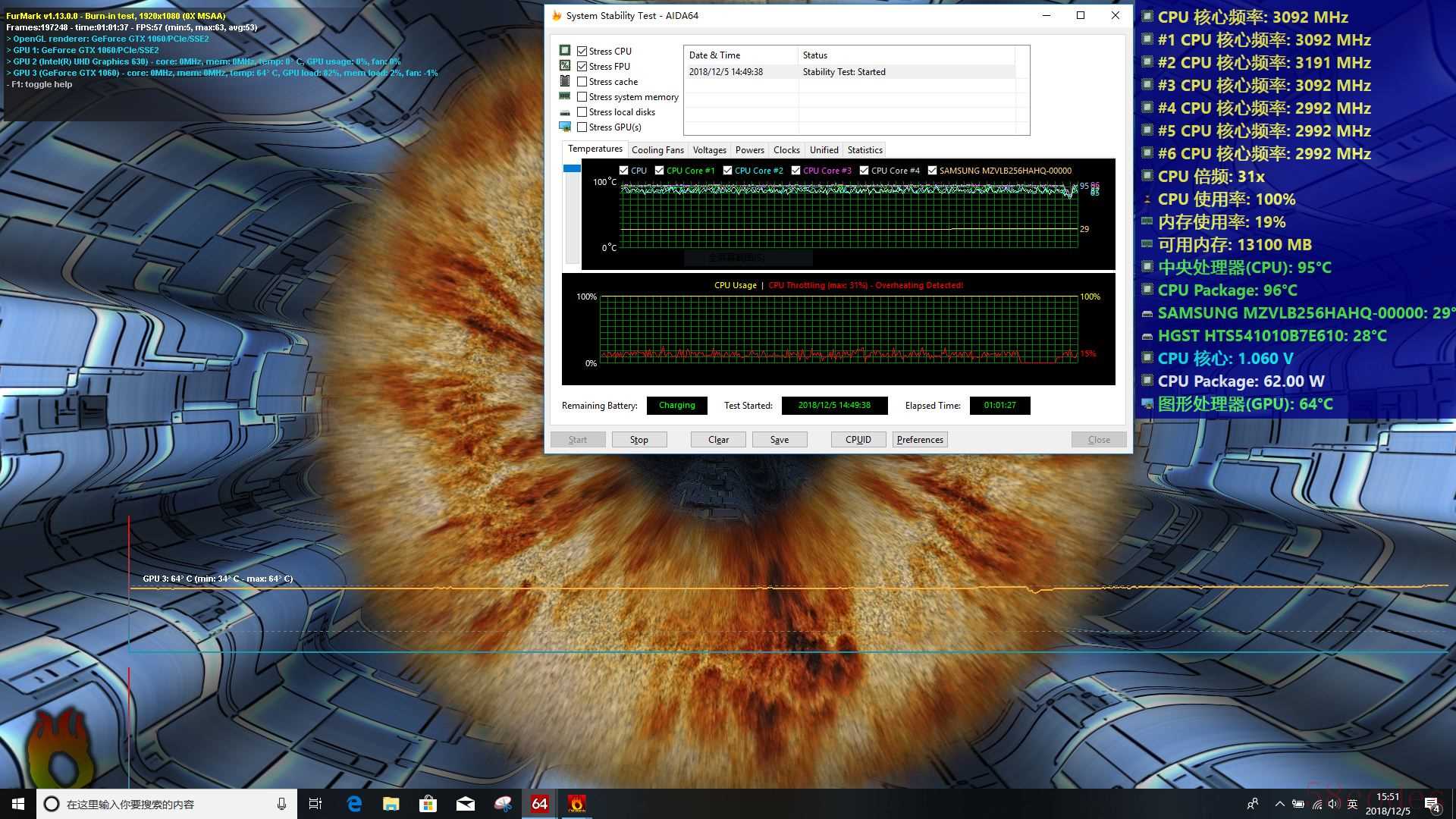Click the RAM module icon beside Stress system memory
Viewport: 1456px width, 819px height.
pos(565,96)
